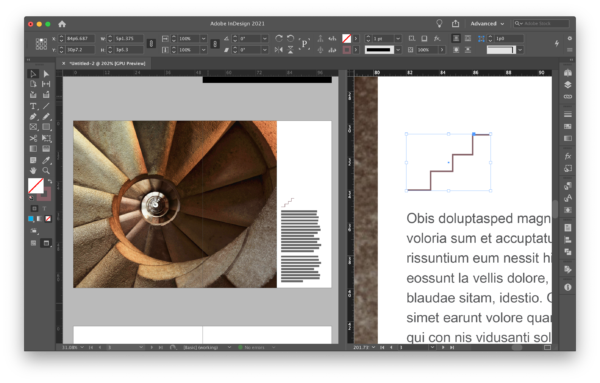This screenshot has height=383, width=600.
Task: Open stroke weight 1 pt dropdown
Action: (x=398, y=39)
